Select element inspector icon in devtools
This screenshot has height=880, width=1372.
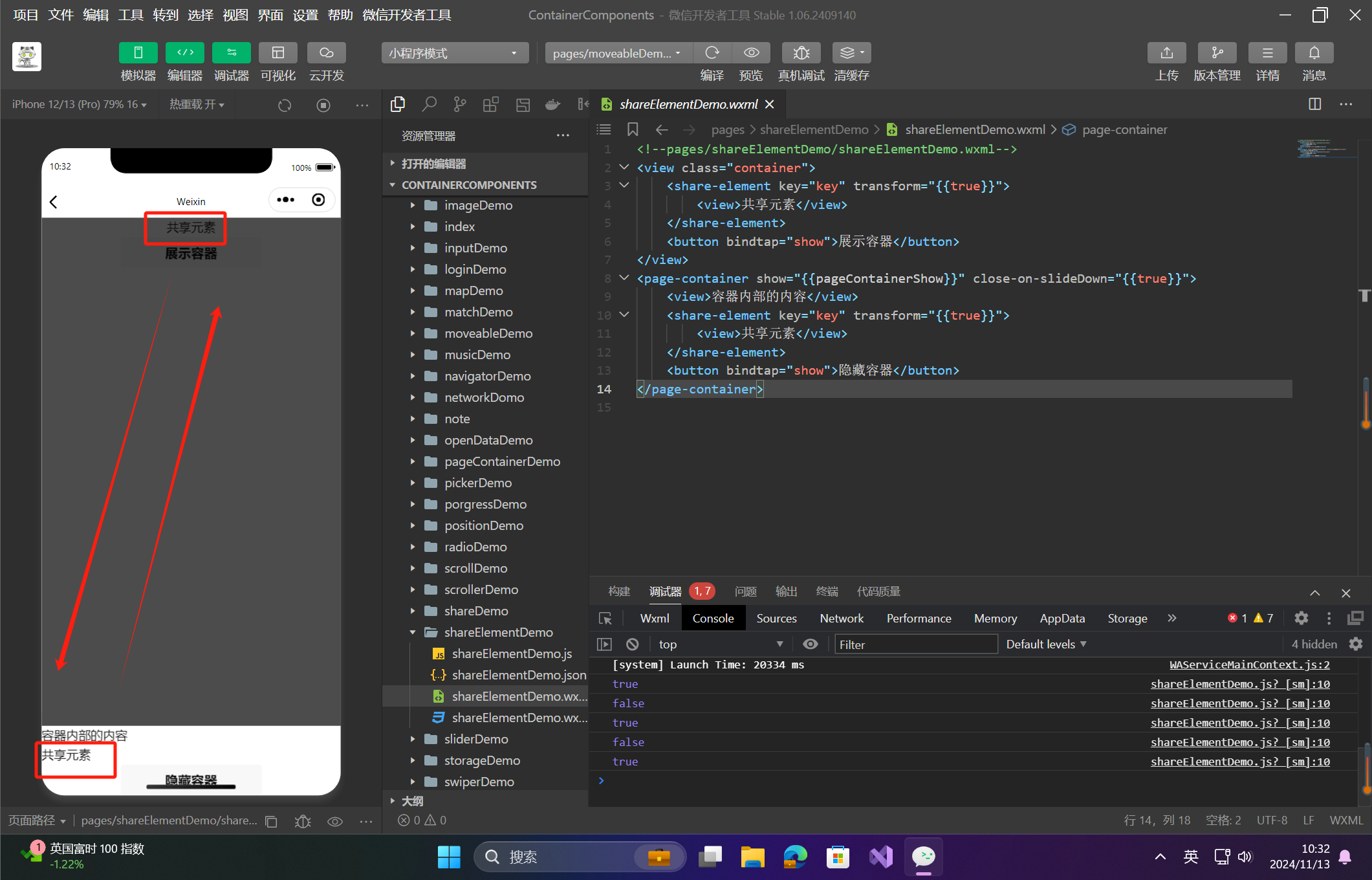[605, 619]
